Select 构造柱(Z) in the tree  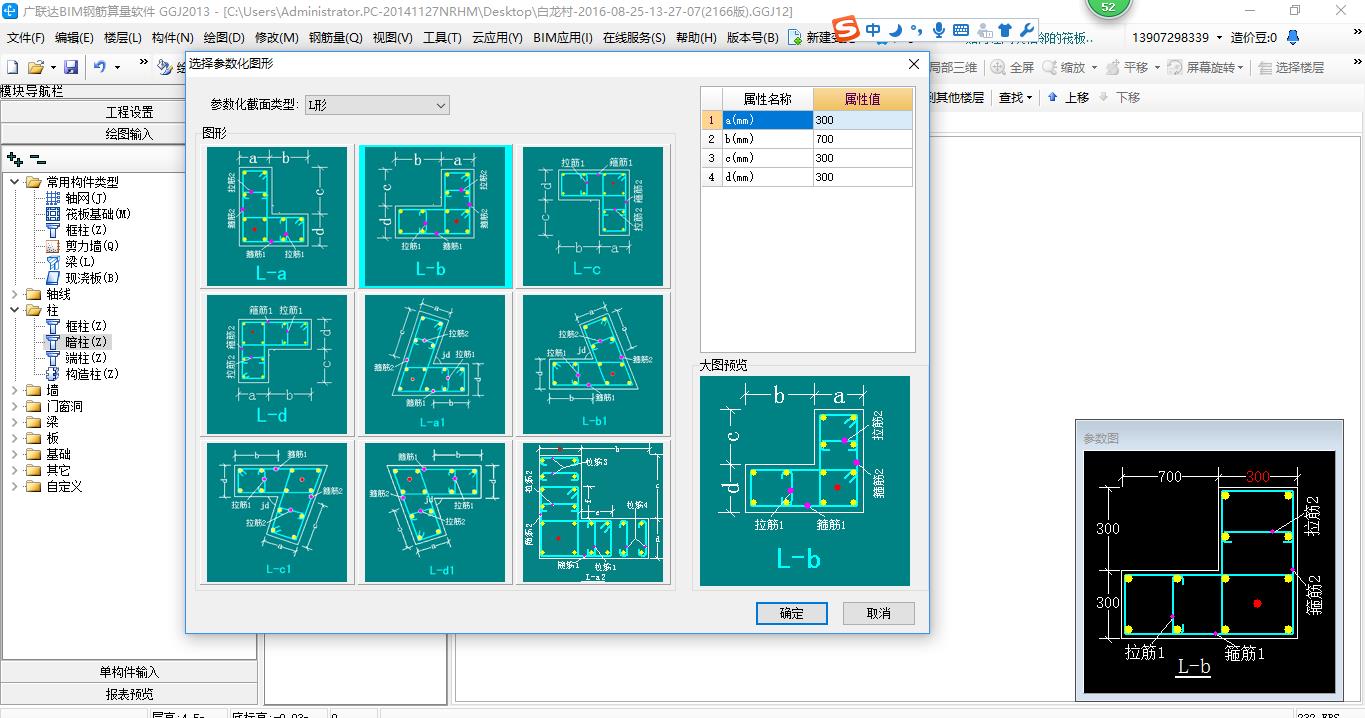92,374
